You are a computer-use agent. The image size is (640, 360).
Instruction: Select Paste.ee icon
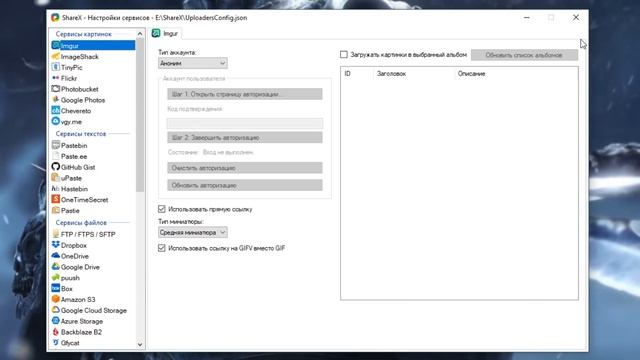[x=56, y=156]
